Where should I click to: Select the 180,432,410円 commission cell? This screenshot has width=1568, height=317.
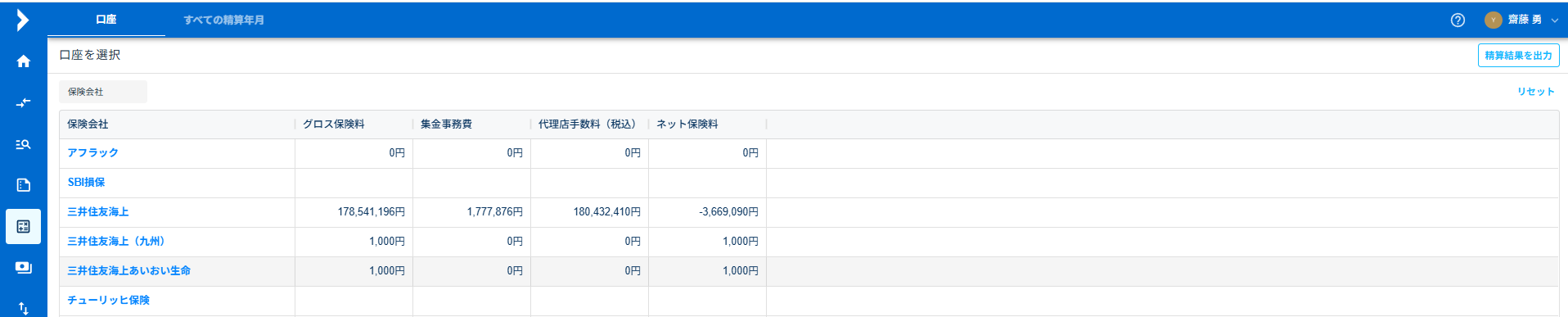(589, 212)
